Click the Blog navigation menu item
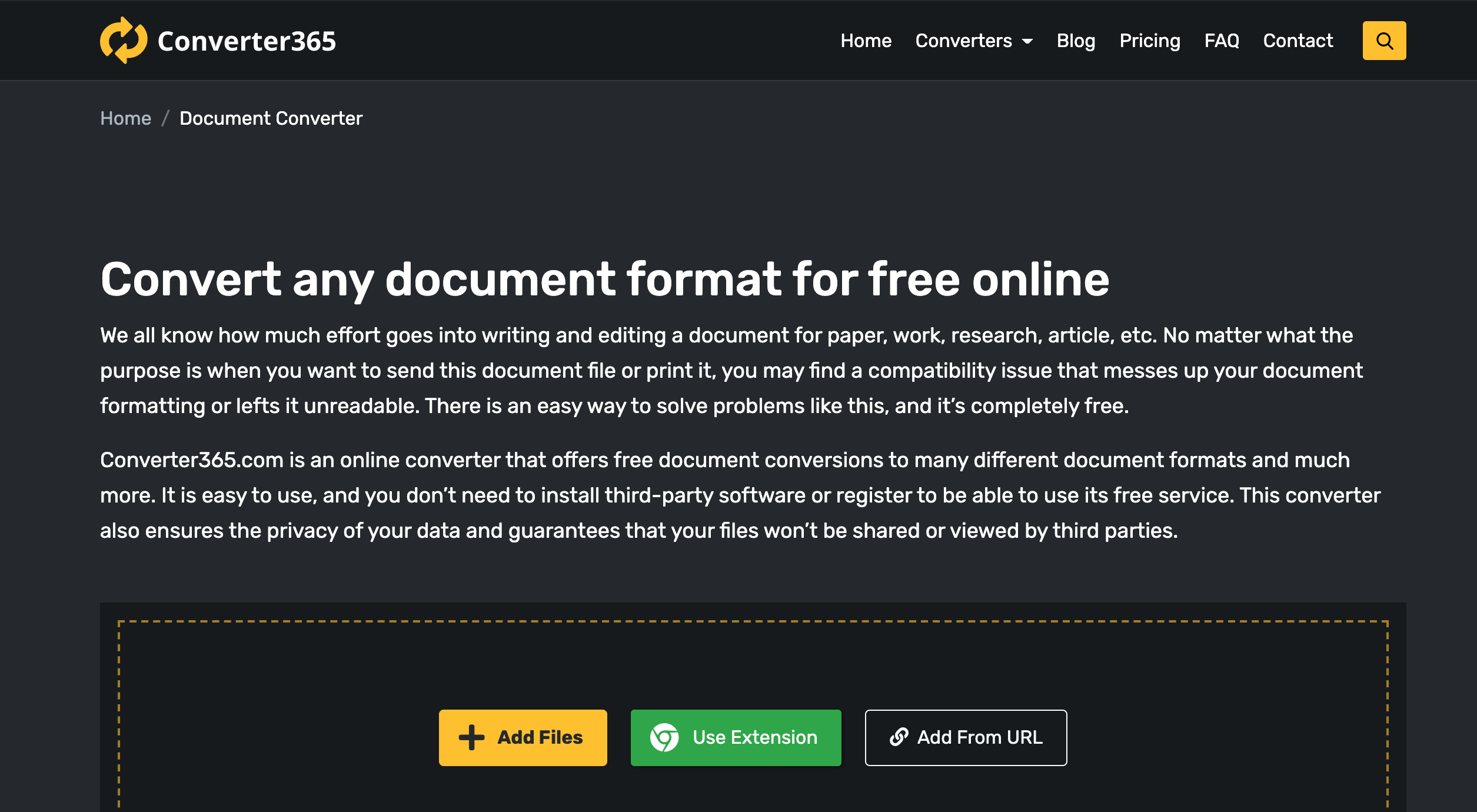 [x=1076, y=41]
